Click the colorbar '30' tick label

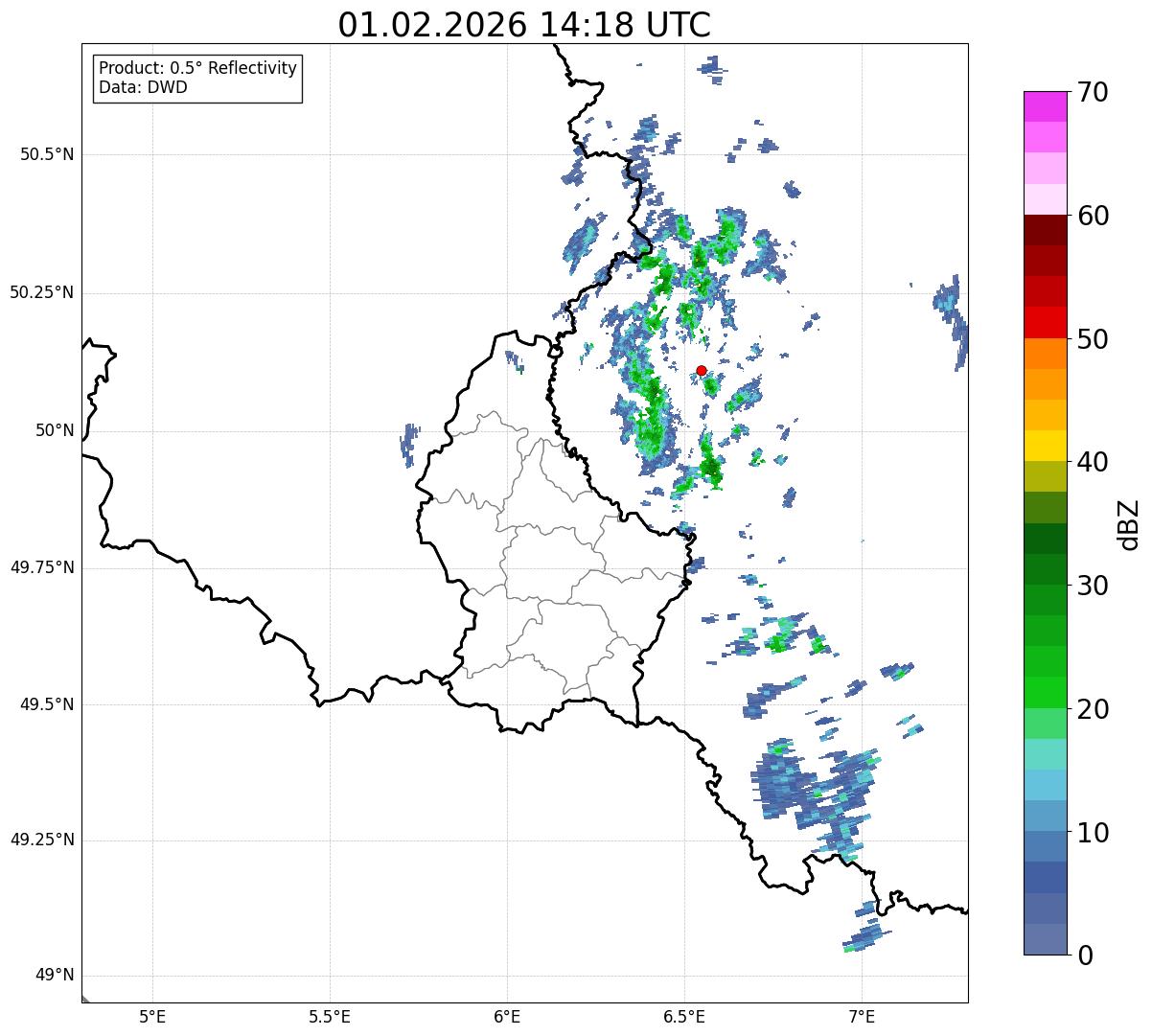coord(1093,586)
